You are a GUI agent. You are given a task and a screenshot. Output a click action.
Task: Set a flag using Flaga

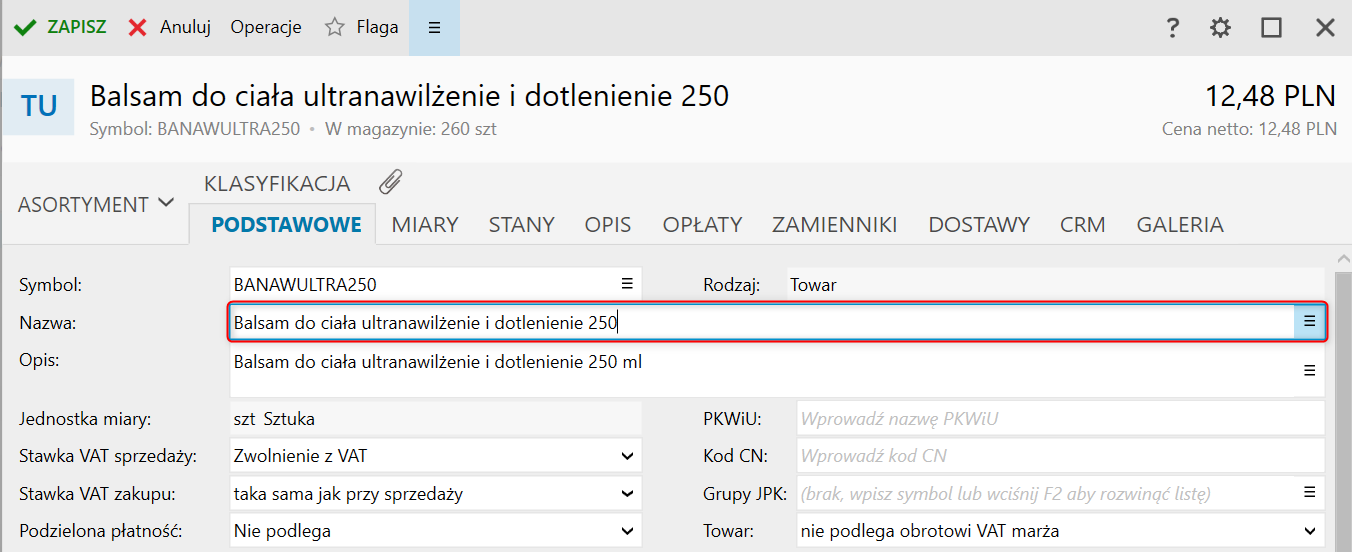click(x=362, y=27)
